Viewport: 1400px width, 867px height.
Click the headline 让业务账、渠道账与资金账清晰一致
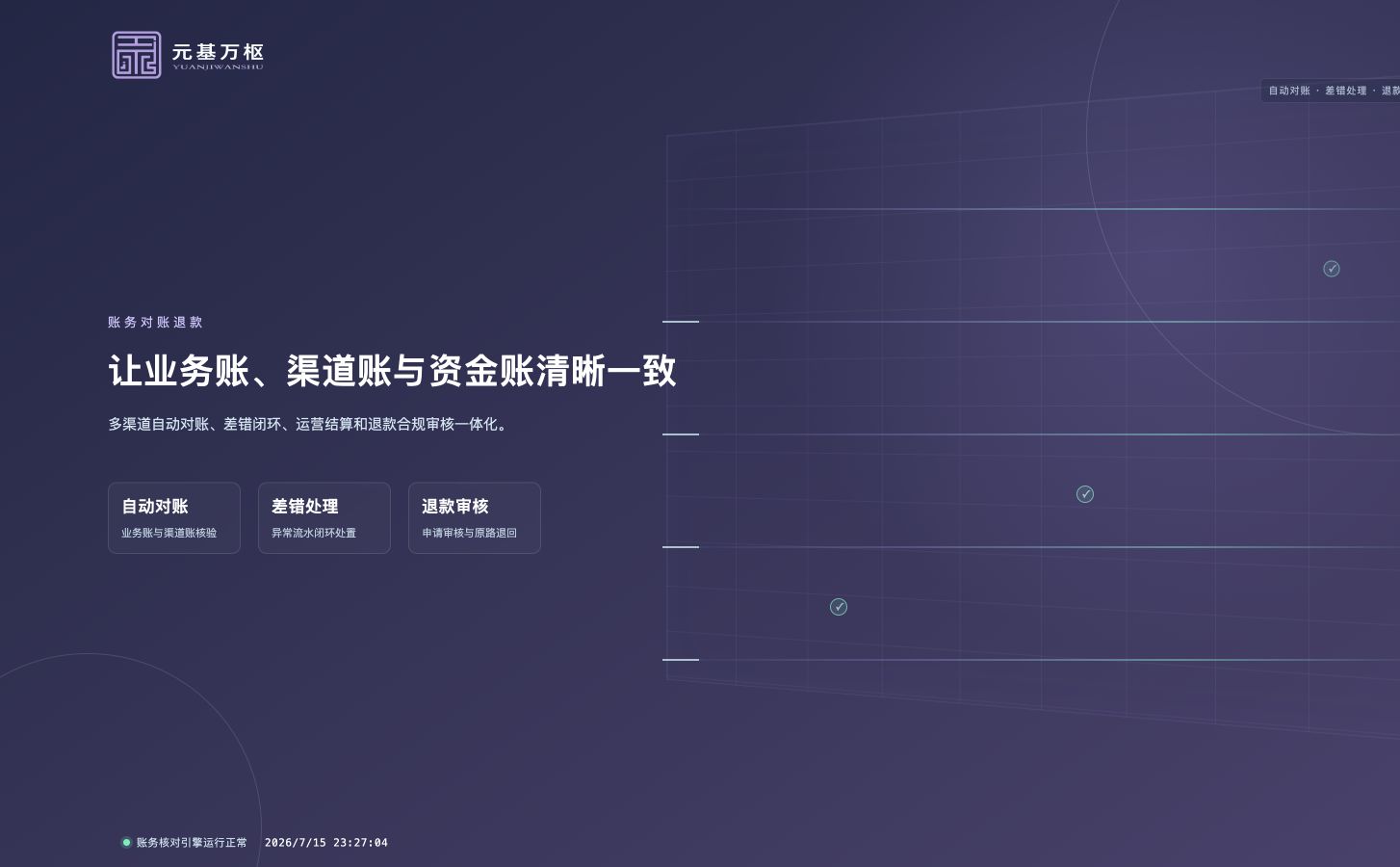coord(392,371)
